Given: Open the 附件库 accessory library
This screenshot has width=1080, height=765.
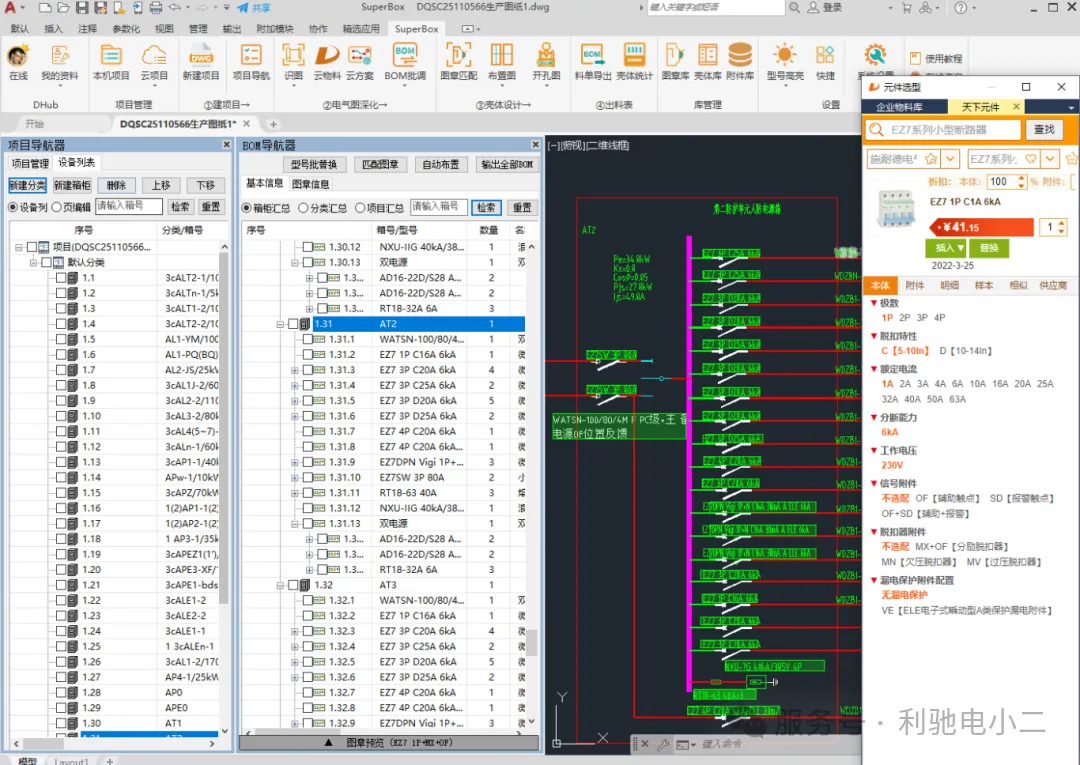Looking at the screenshot, I should coord(740,59).
